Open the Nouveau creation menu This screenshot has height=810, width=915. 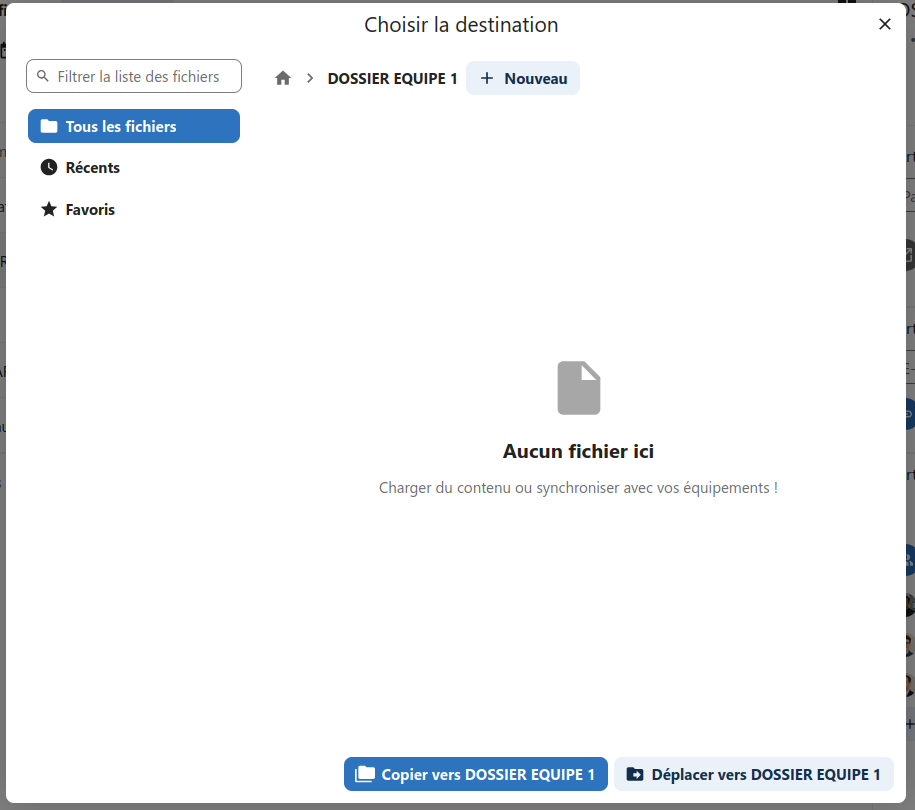coord(523,78)
